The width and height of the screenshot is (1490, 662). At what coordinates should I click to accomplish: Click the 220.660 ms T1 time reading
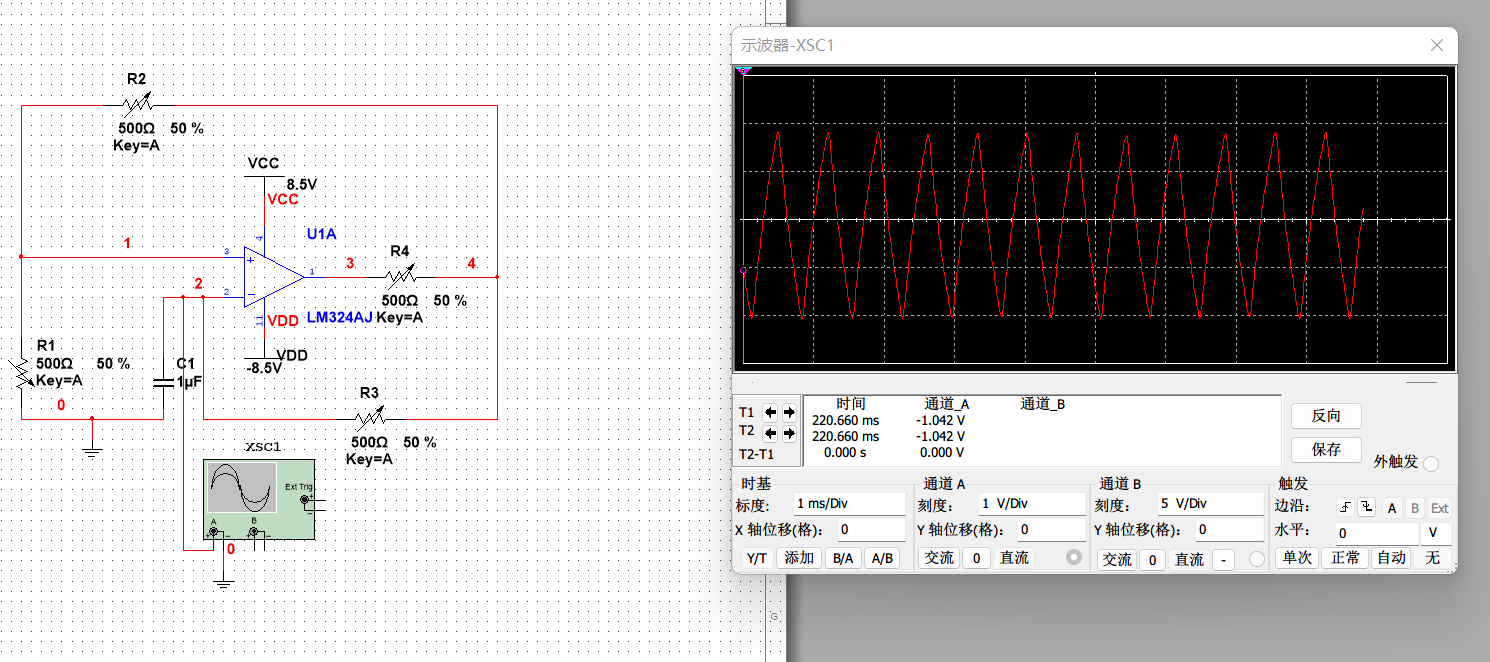[x=845, y=421]
